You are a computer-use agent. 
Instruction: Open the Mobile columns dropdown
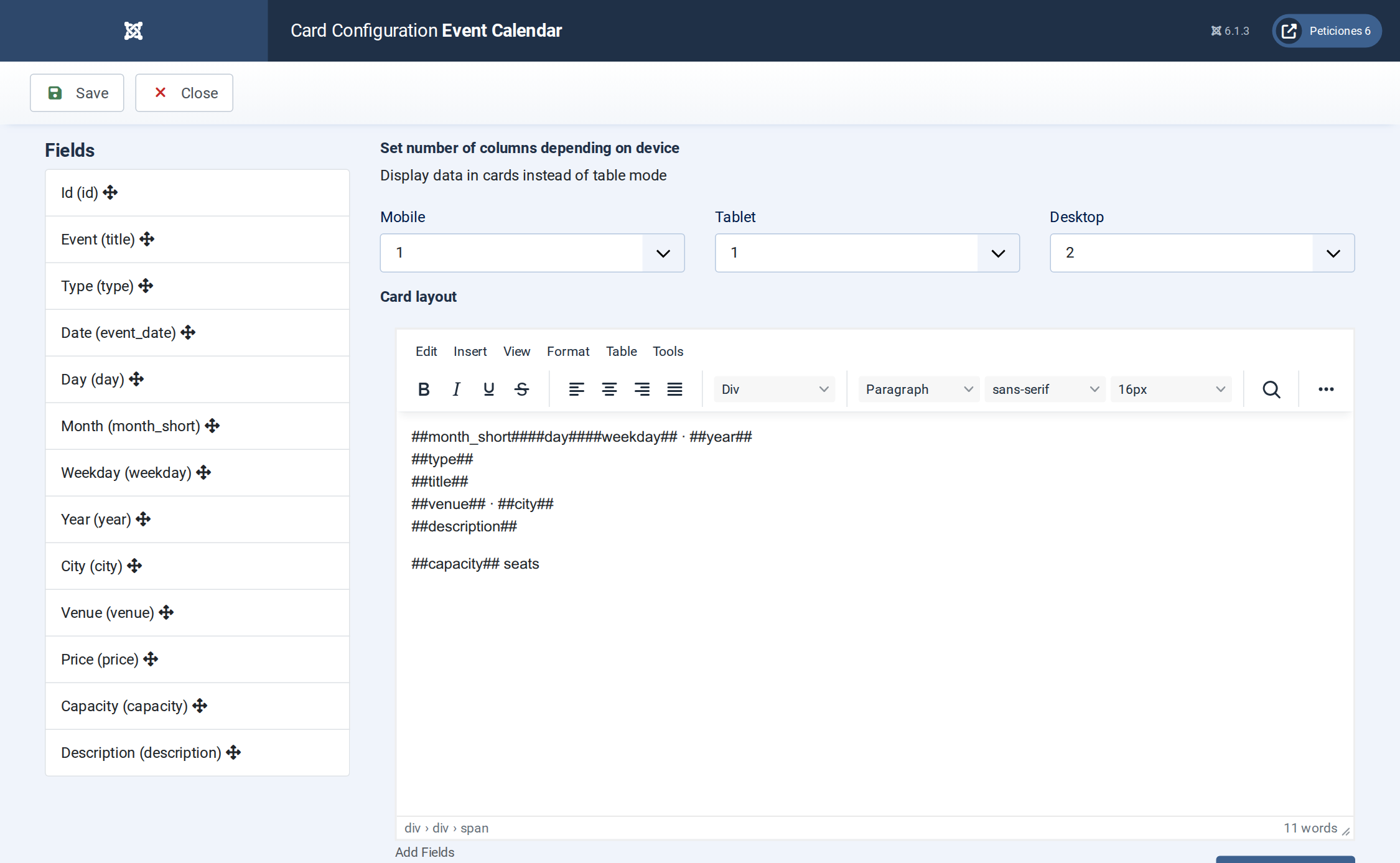[532, 253]
